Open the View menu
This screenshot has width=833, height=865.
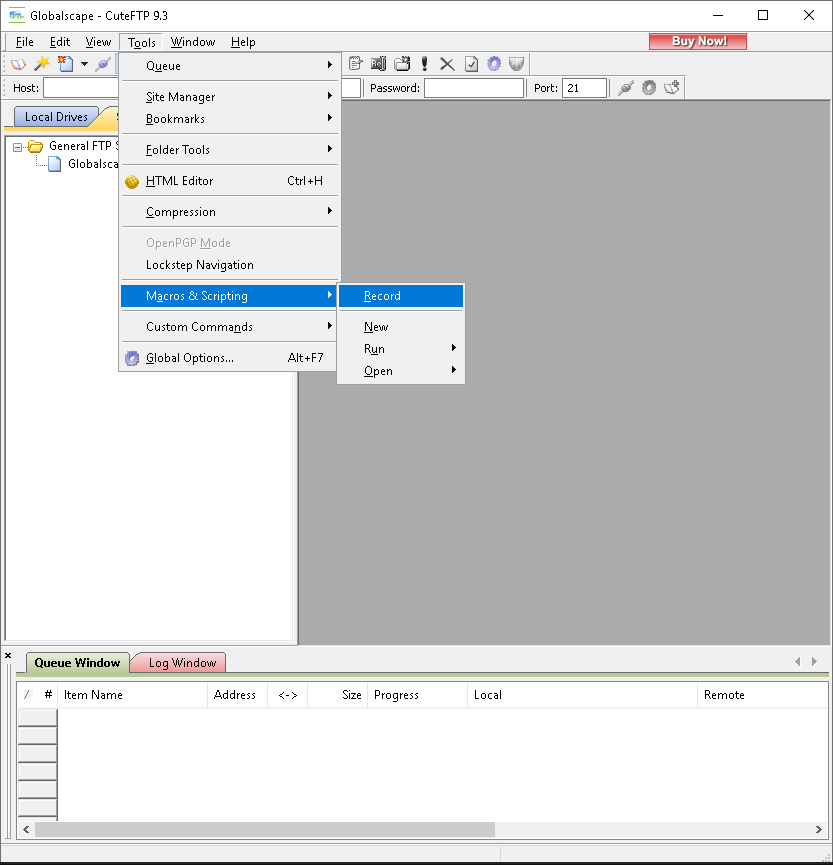click(x=98, y=42)
